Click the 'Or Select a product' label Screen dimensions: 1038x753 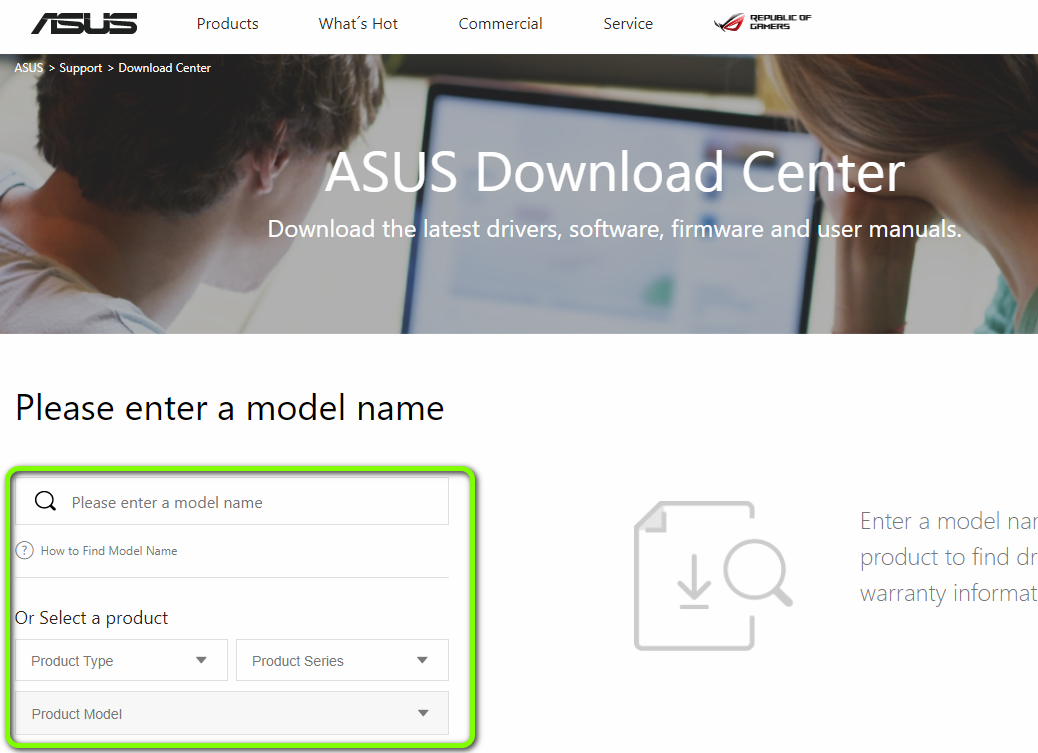click(x=91, y=618)
